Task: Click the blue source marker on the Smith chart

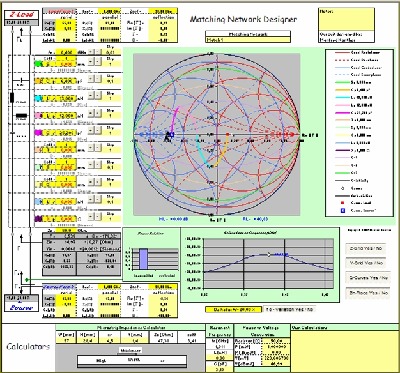Action: click(x=171, y=134)
